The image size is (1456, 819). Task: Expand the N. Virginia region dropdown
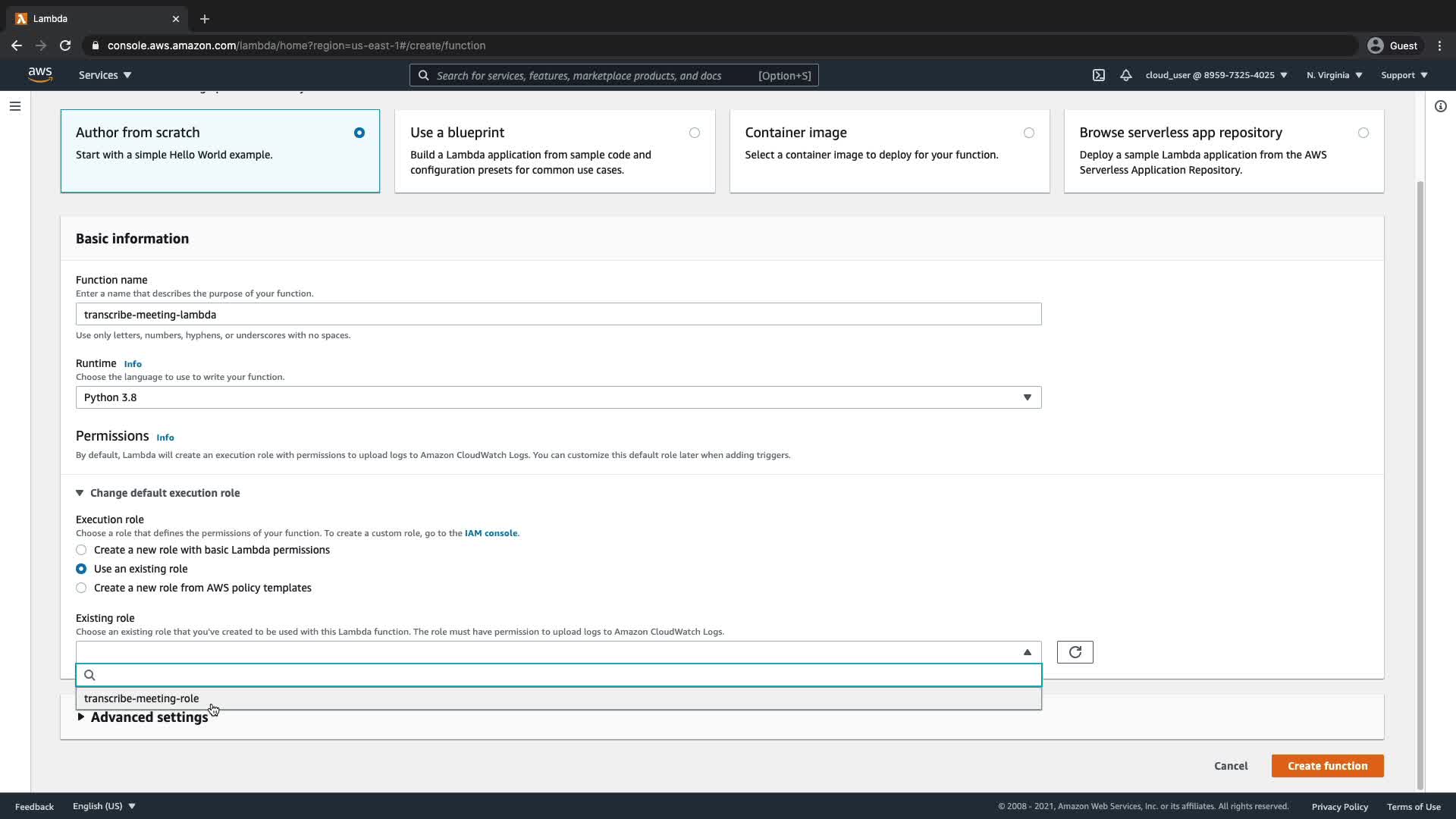point(1334,75)
